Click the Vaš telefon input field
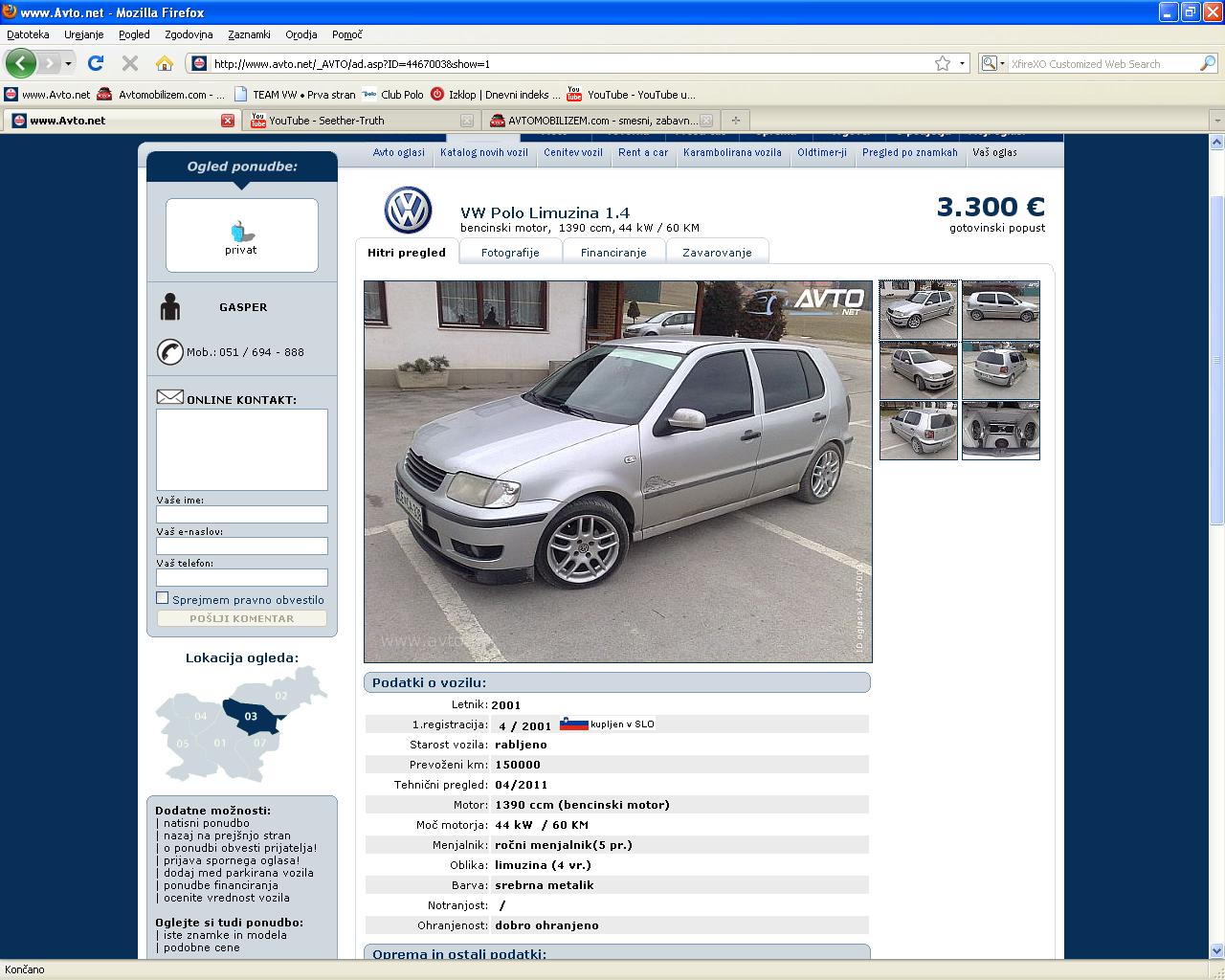Image resolution: width=1225 pixels, height=980 pixels. (242, 578)
